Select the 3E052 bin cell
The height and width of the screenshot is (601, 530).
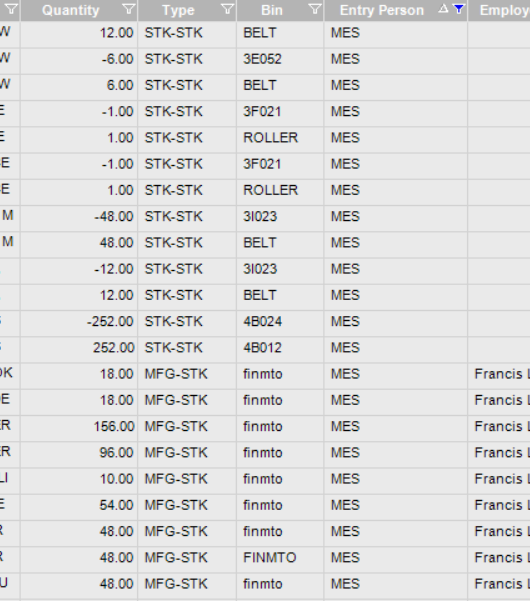[280, 59]
